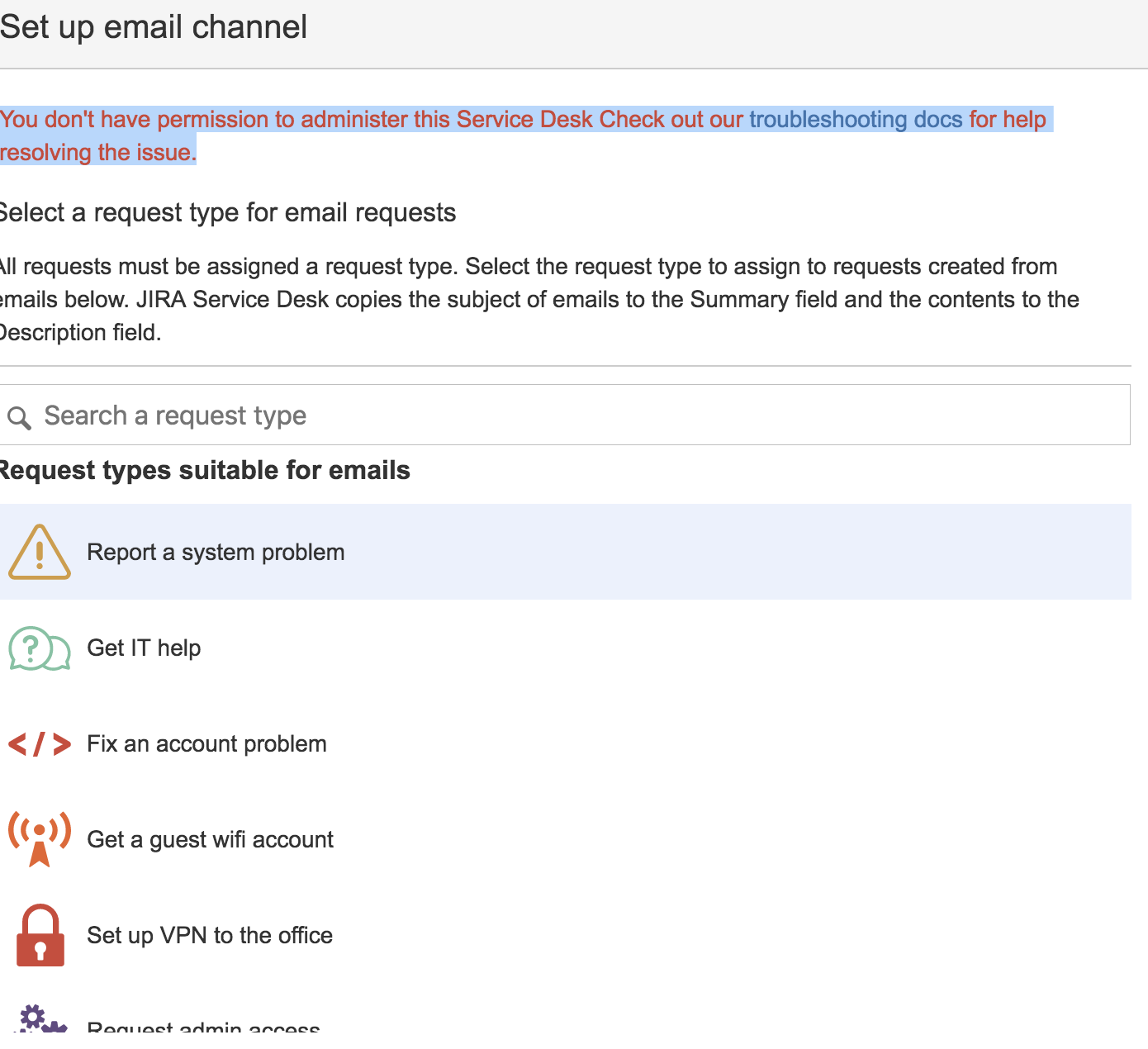Select Report a system problem request type

click(566, 552)
